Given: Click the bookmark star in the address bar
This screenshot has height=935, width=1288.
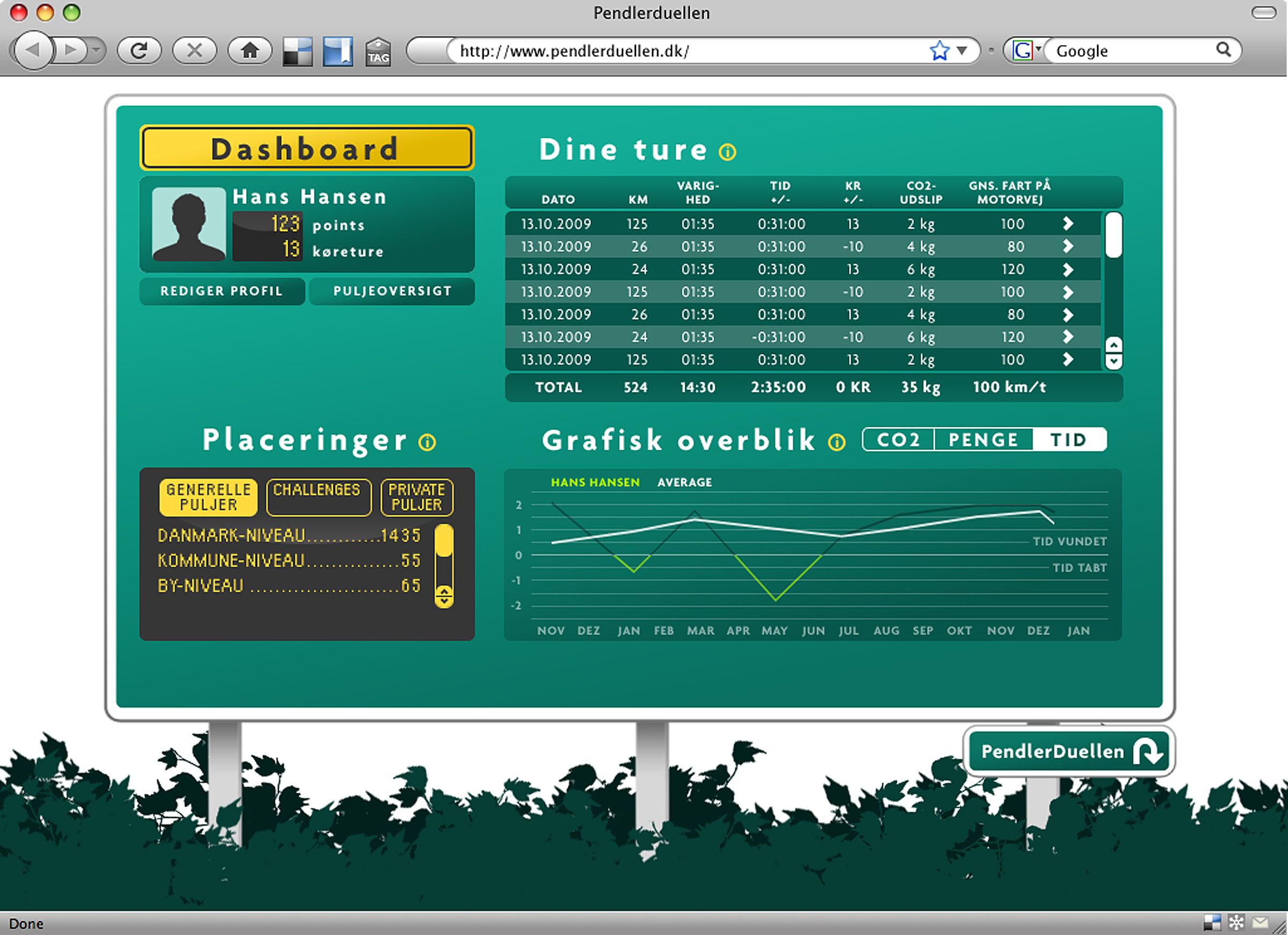Looking at the screenshot, I should point(939,51).
